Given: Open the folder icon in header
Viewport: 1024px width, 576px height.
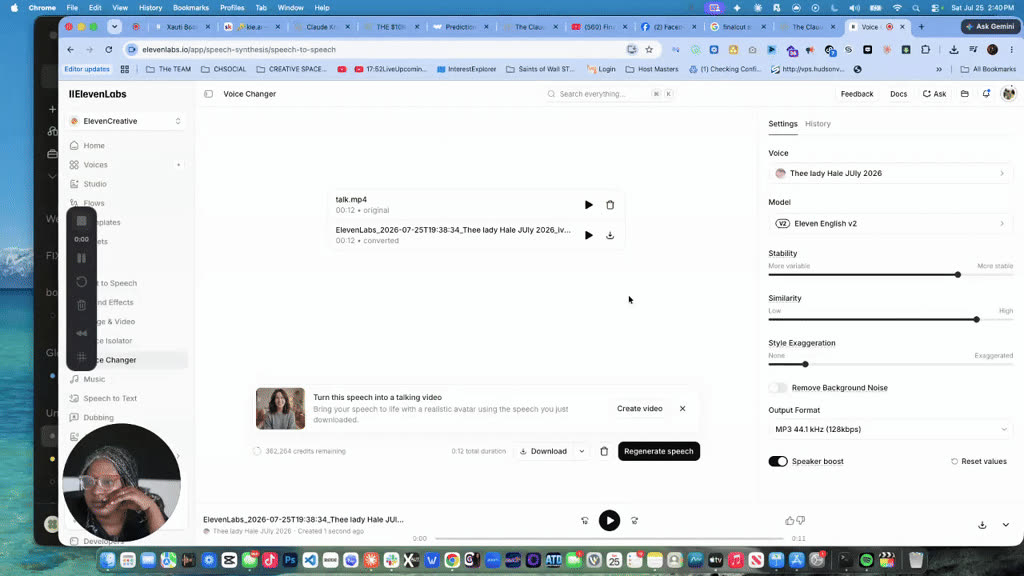Looking at the screenshot, I should pos(965,94).
